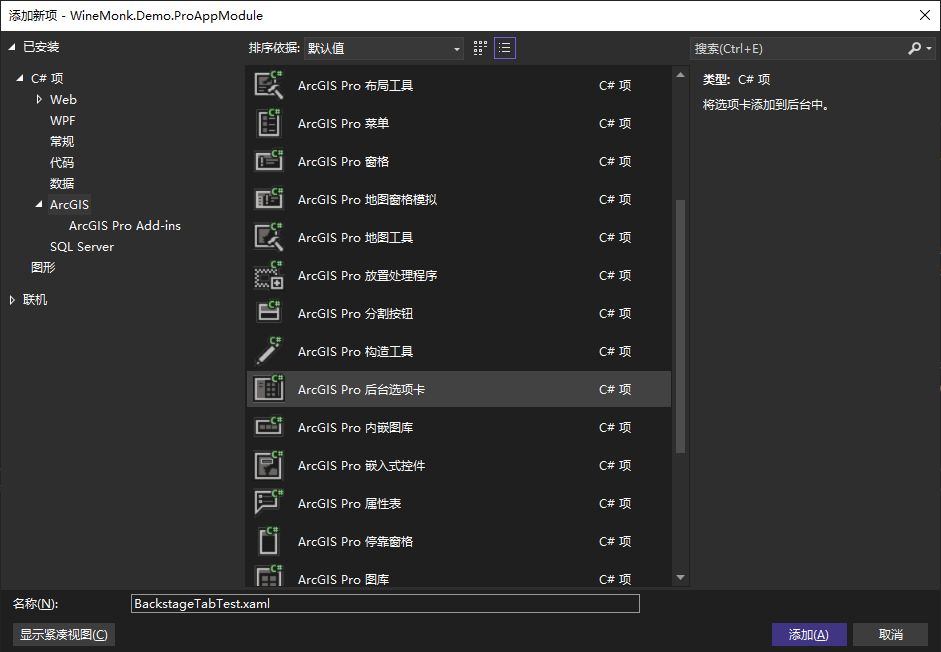Viewport: 941px width, 652px height.
Task: Select the ArcGIS Pro 属性表 icon
Action: (x=268, y=503)
